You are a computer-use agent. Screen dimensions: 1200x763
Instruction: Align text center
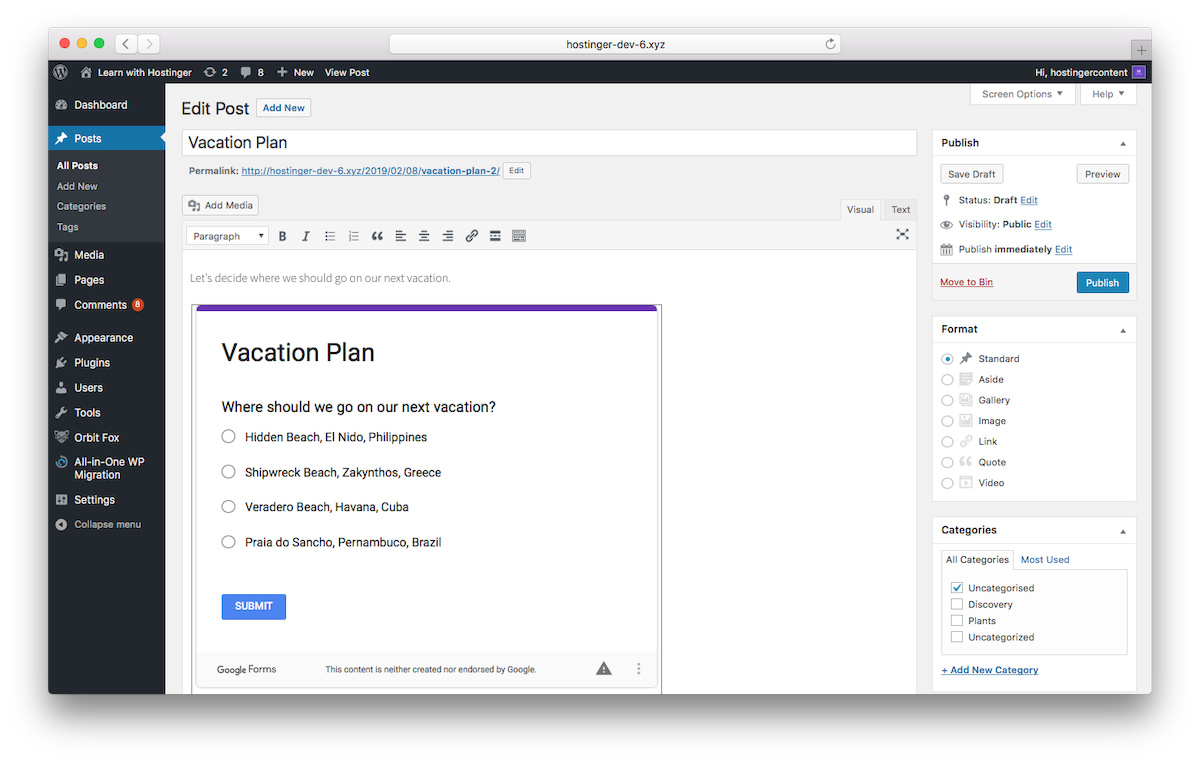point(424,236)
